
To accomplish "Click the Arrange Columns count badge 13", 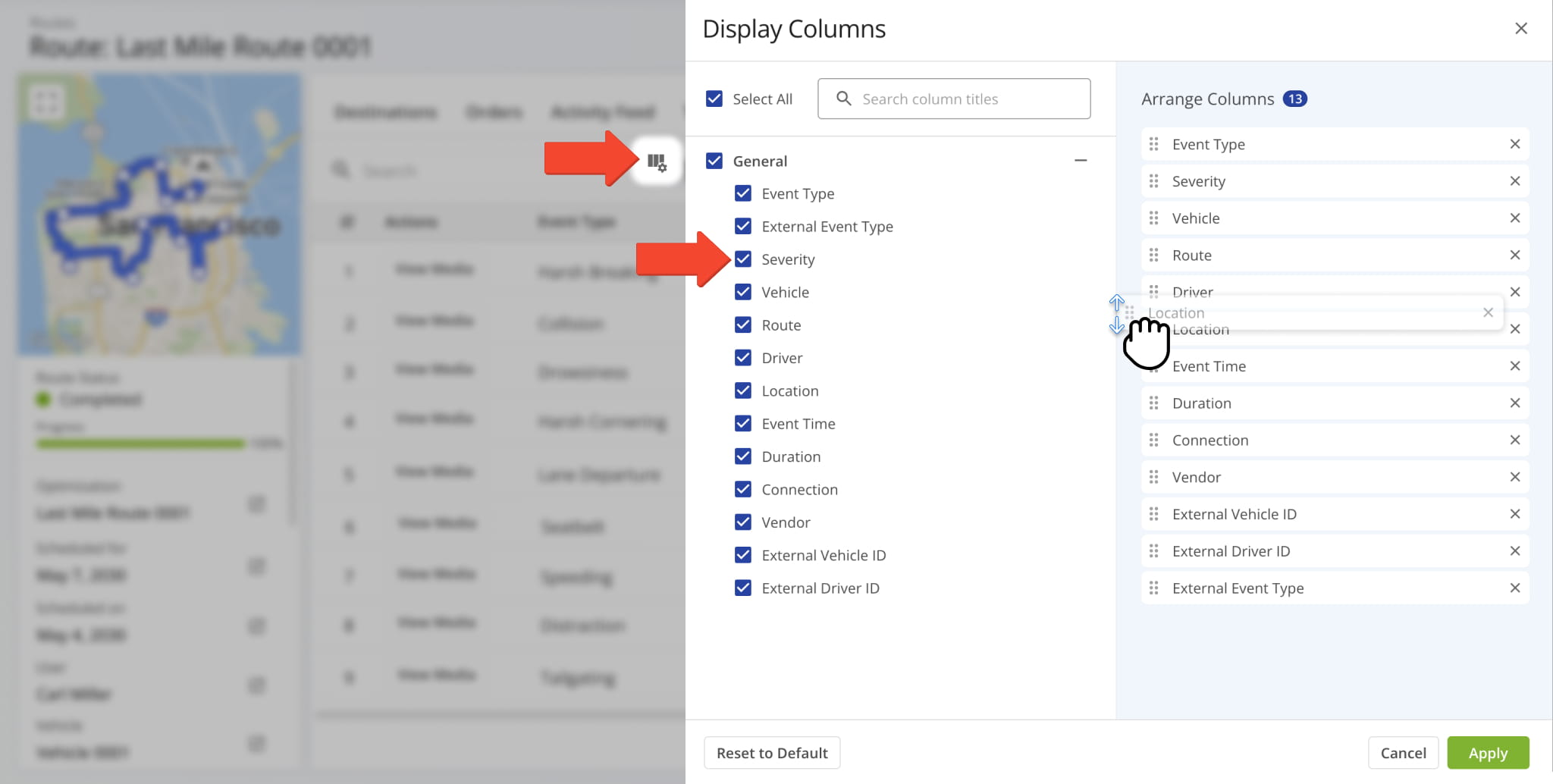I will point(1294,99).
